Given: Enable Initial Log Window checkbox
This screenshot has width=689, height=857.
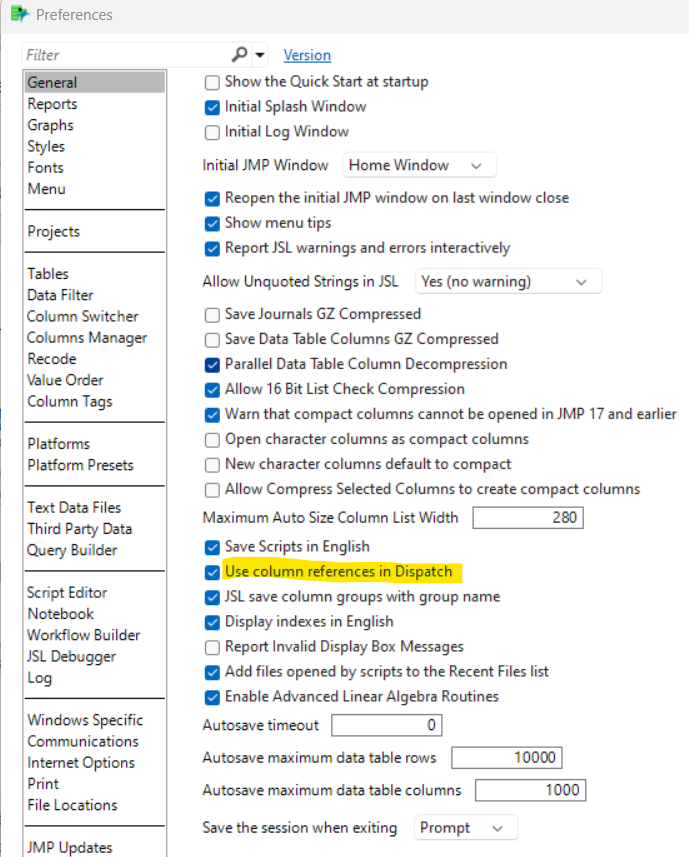Looking at the screenshot, I should click(x=212, y=133).
